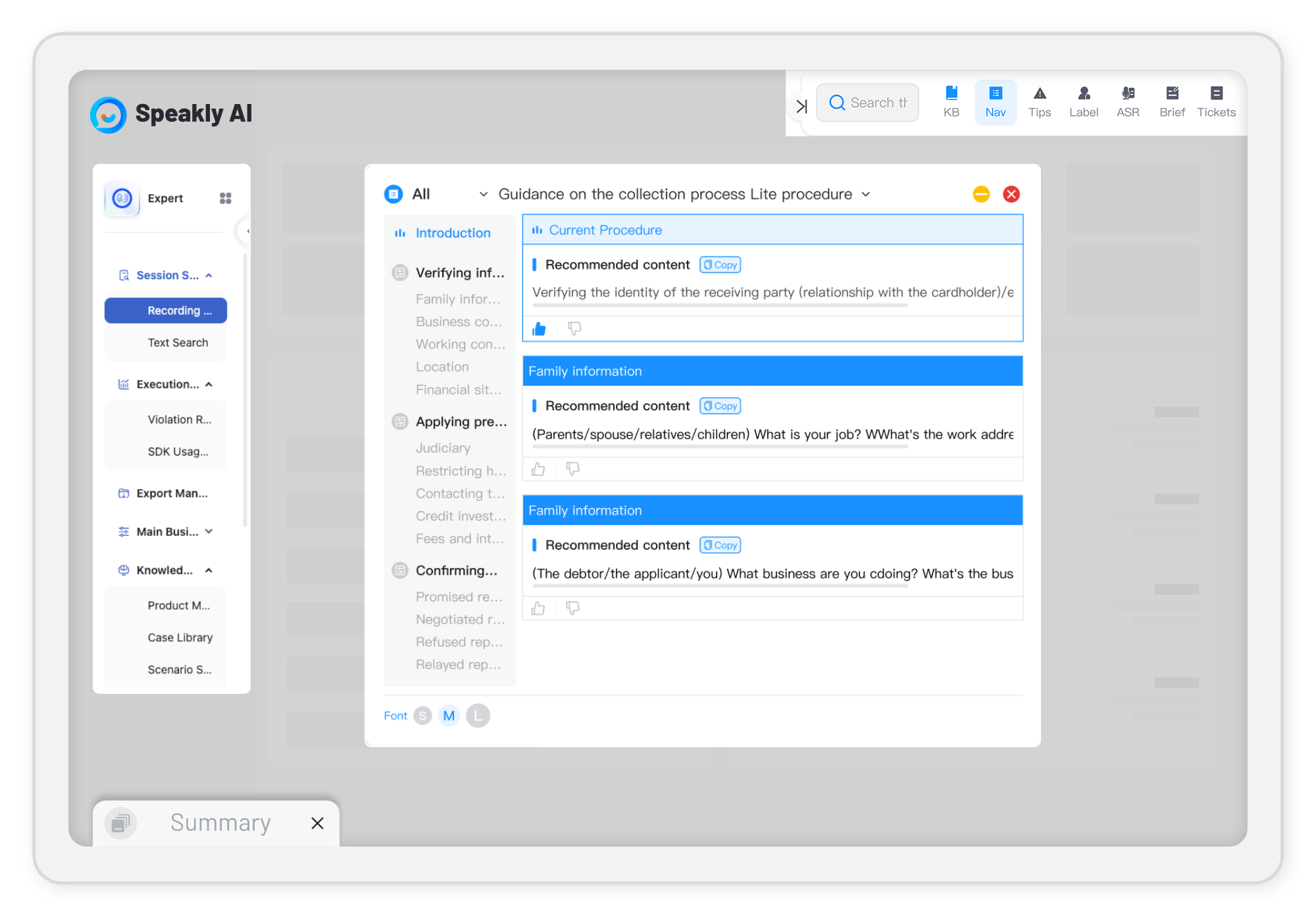Thumbs down the first Family information recommendation
1316x917 pixels.
tap(572, 469)
